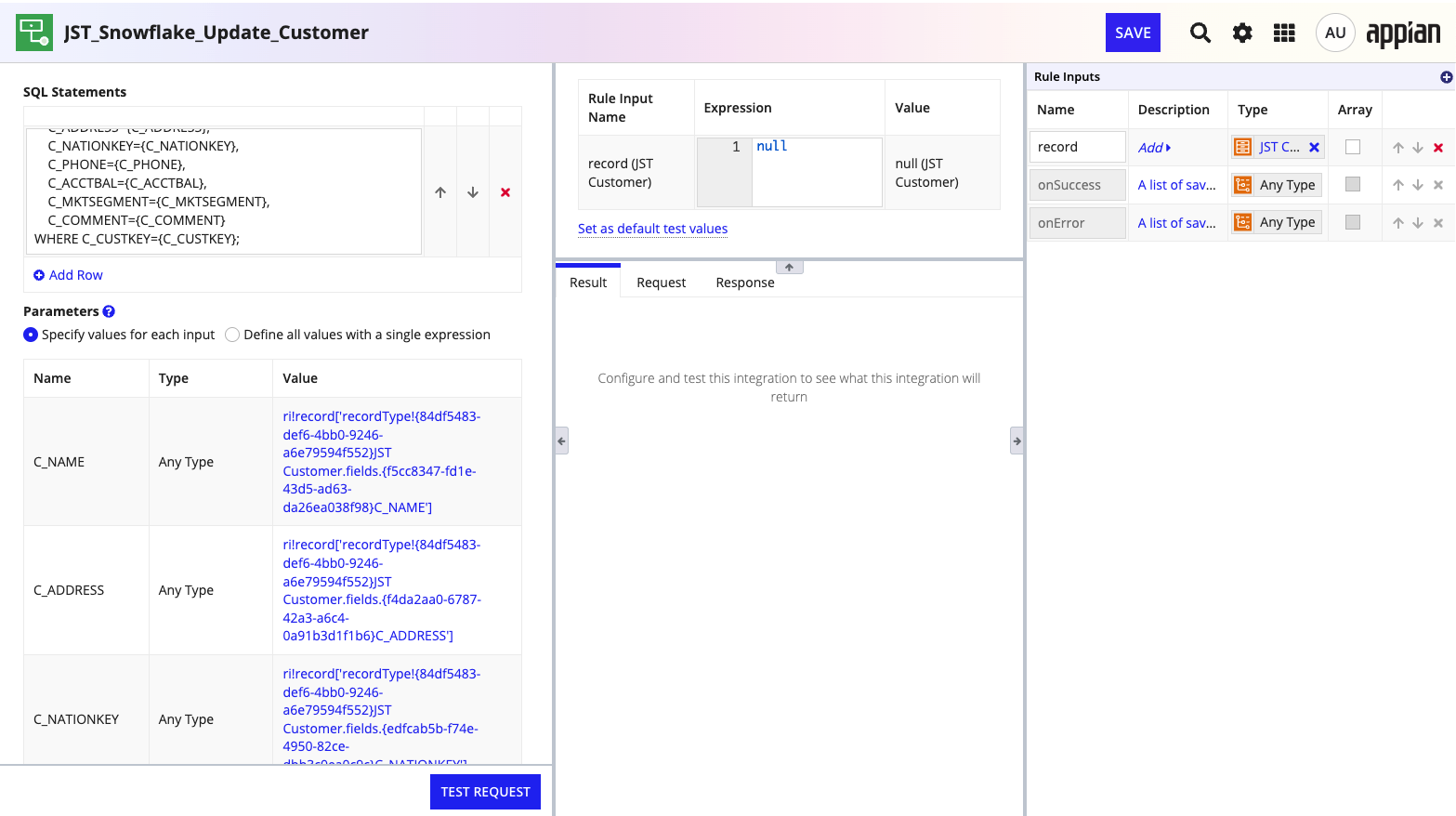Screen dimensions: 1456x816
Task: Toggle the Array checkbox for record
Action: (1353, 147)
